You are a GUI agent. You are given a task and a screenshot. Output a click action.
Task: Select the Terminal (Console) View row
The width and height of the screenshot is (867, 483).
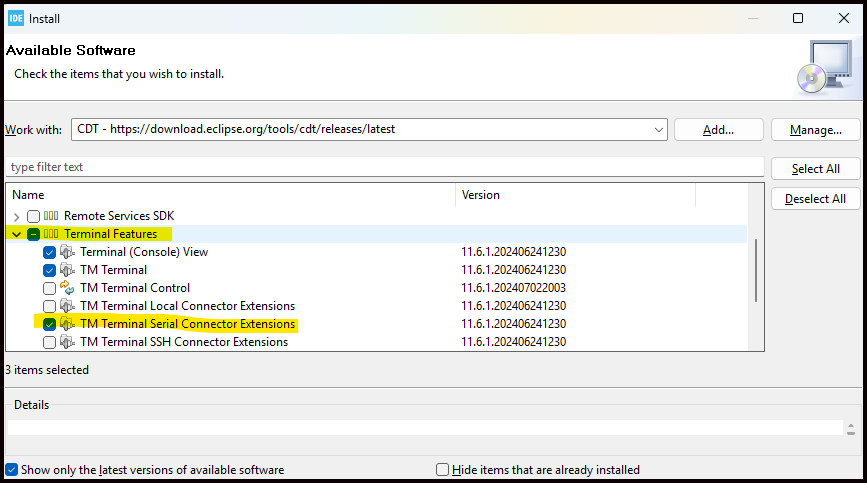click(x=144, y=252)
